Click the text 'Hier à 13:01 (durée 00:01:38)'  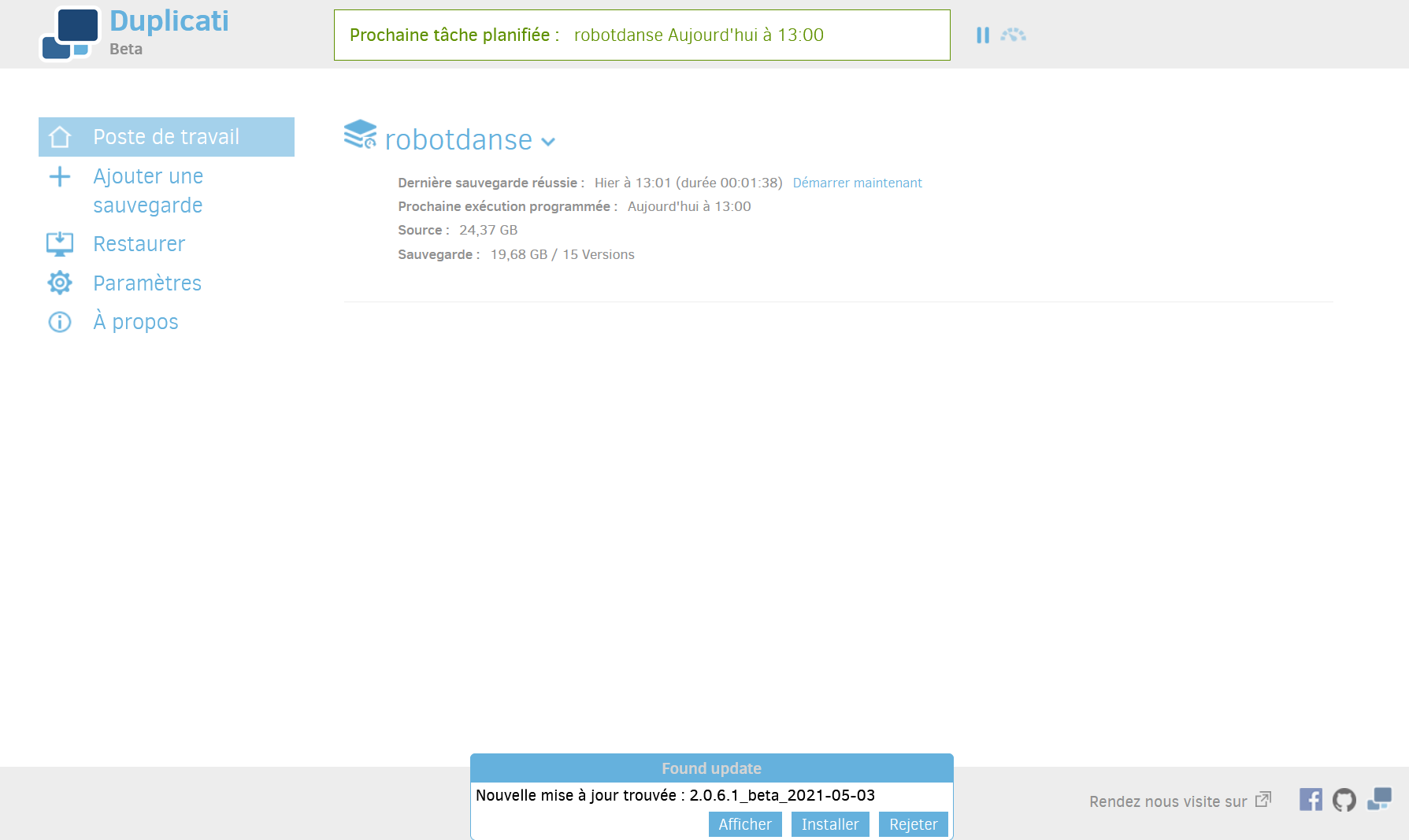(x=688, y=183)
